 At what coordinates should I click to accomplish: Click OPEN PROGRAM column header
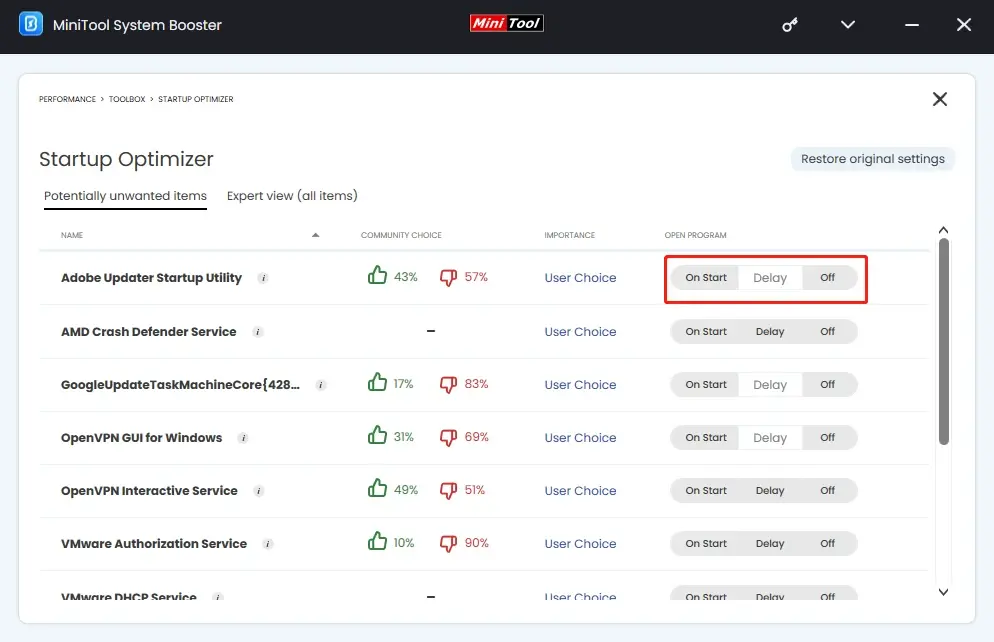coord(695,235)
